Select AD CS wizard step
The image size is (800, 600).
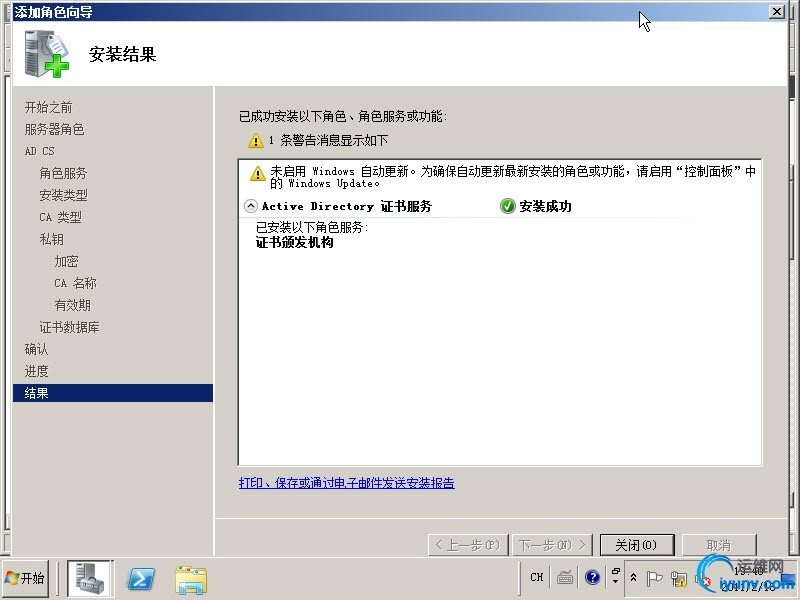(39, 151)
